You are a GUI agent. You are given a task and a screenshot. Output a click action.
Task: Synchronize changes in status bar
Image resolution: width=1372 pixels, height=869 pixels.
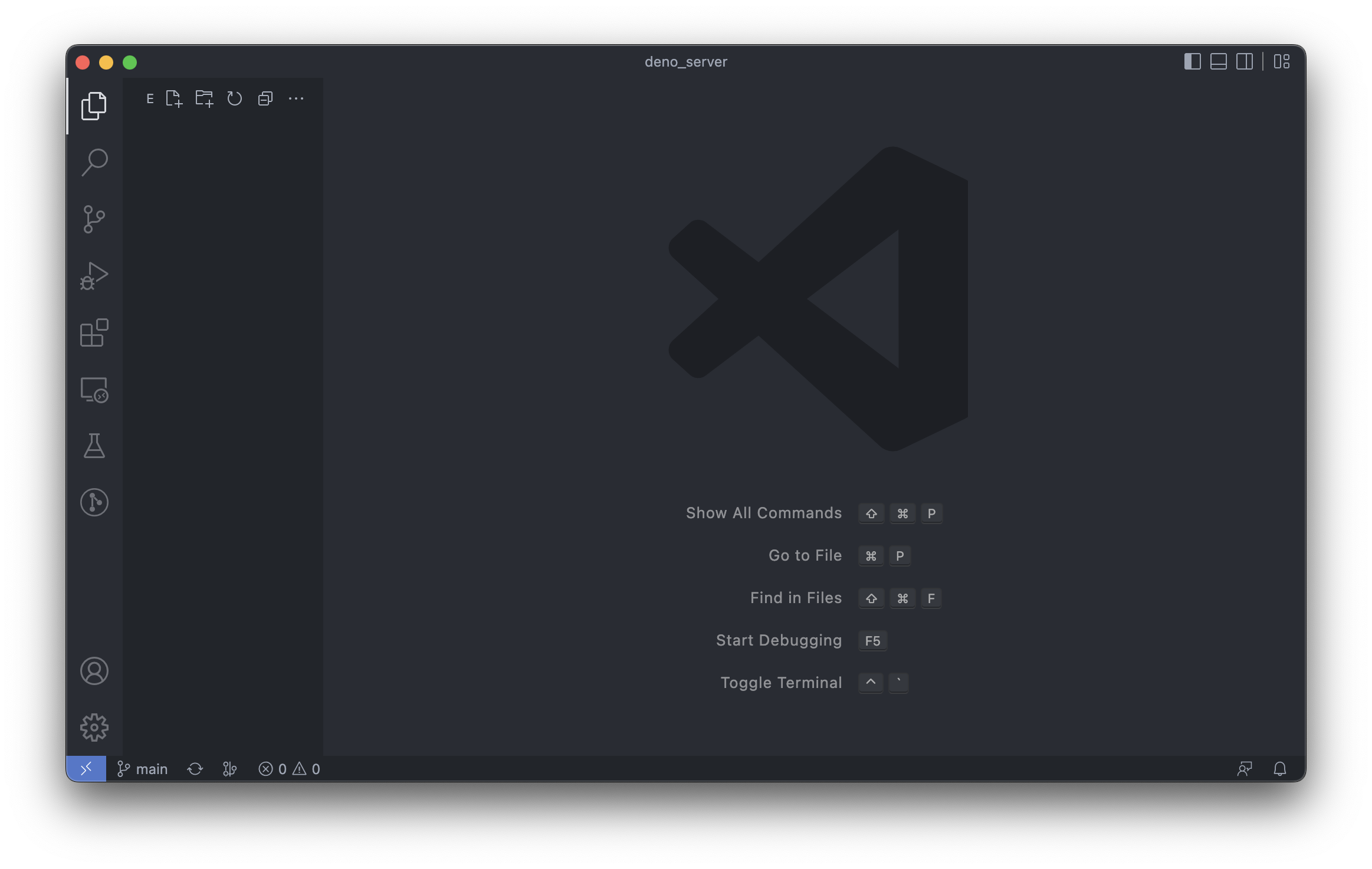[x=195, y=769]
